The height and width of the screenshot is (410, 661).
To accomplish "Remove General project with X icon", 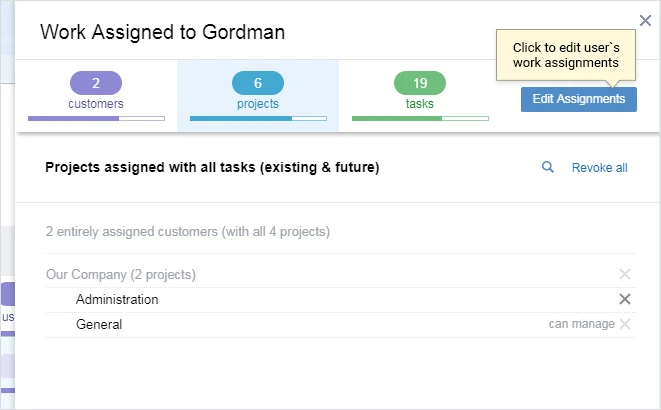I will pos(625,324).
